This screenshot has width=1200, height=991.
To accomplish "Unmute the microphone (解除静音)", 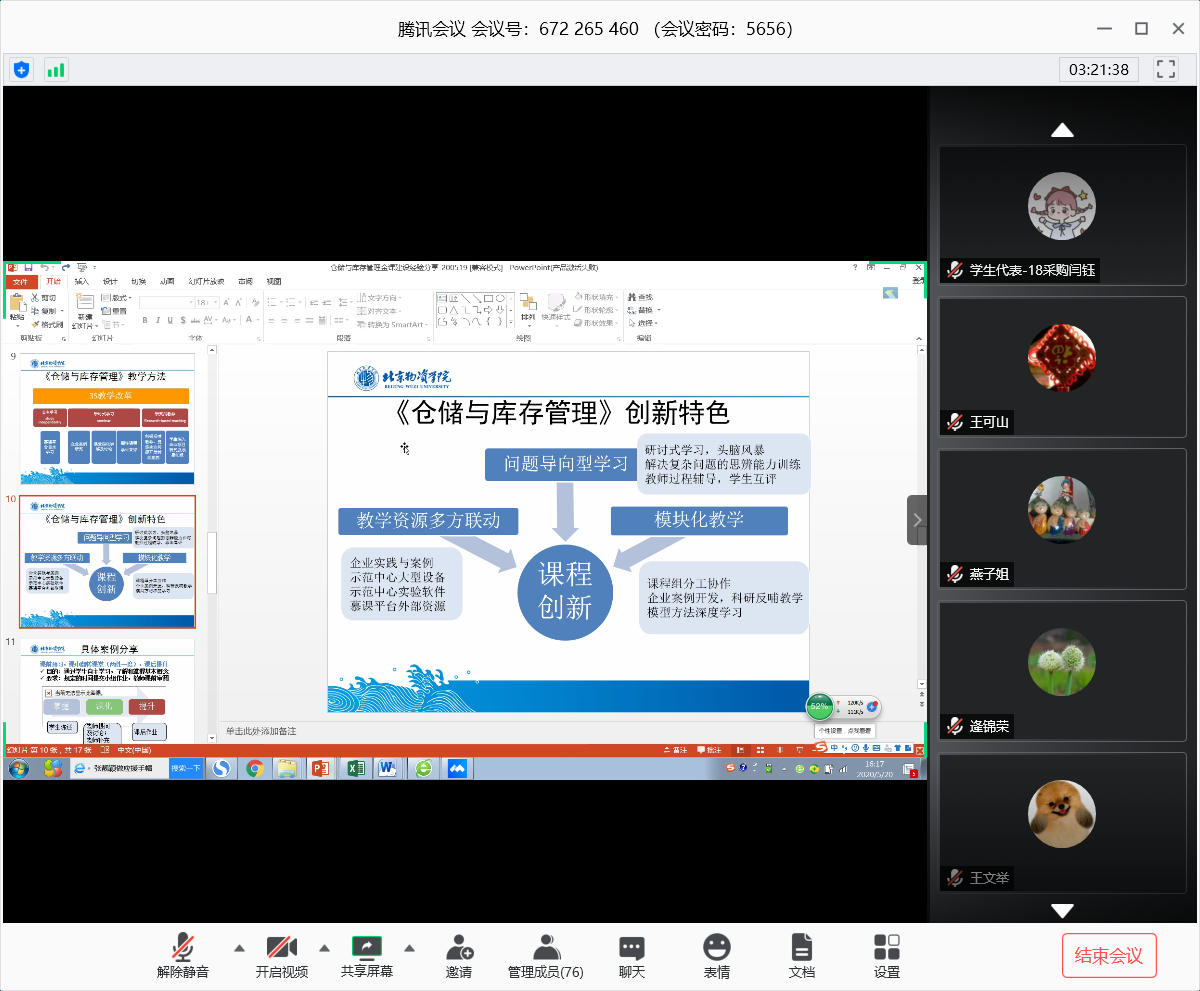I will pos(183,955).
